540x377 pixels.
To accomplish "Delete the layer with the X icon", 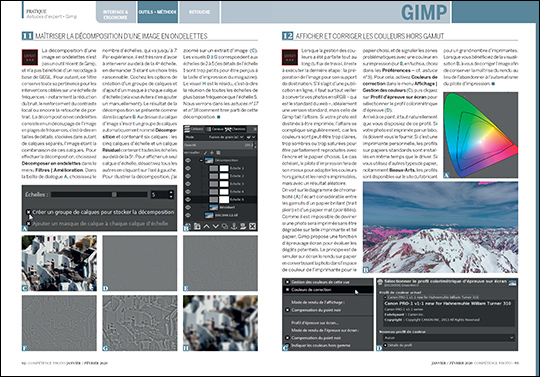I will click(252, 226).
